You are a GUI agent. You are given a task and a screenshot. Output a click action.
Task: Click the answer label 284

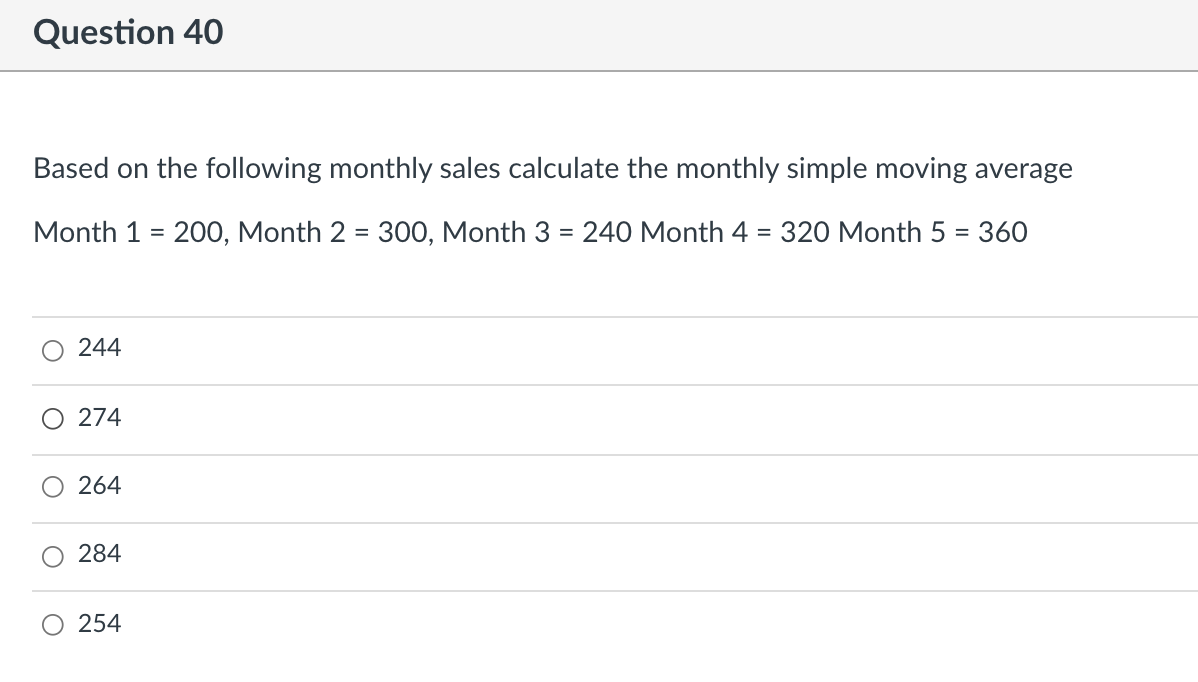[x=99, y=553]
